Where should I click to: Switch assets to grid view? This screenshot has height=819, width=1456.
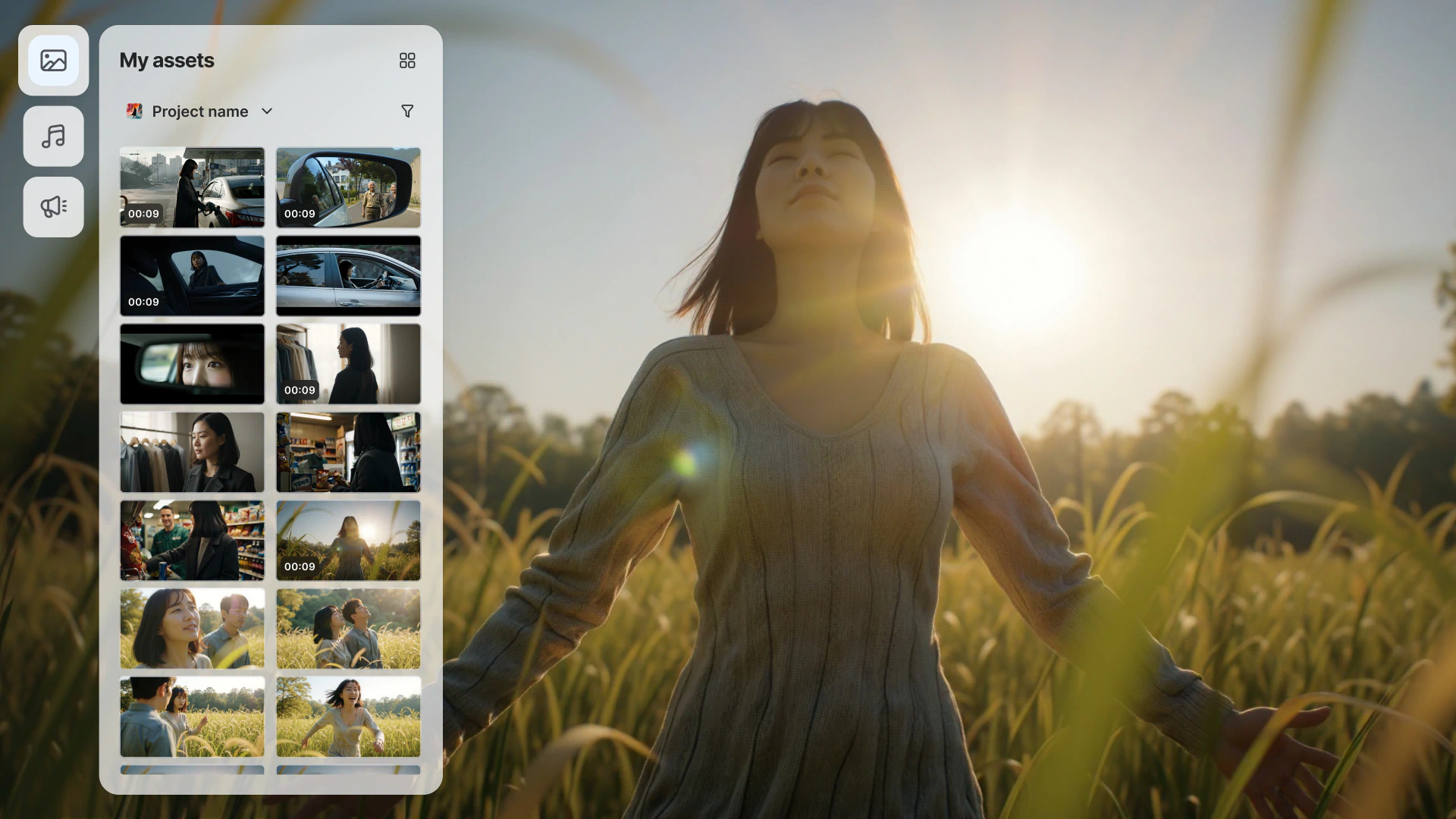pos(407,61)
